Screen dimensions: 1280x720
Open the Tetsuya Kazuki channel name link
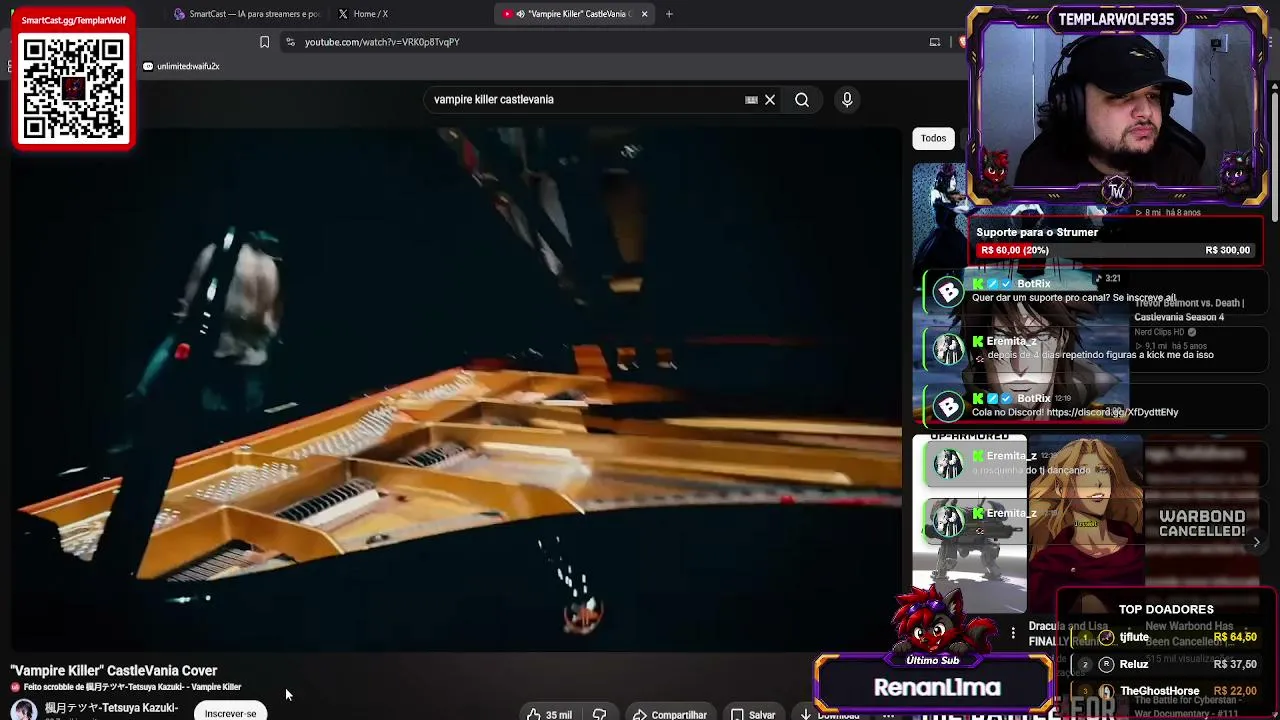point(111,708)
